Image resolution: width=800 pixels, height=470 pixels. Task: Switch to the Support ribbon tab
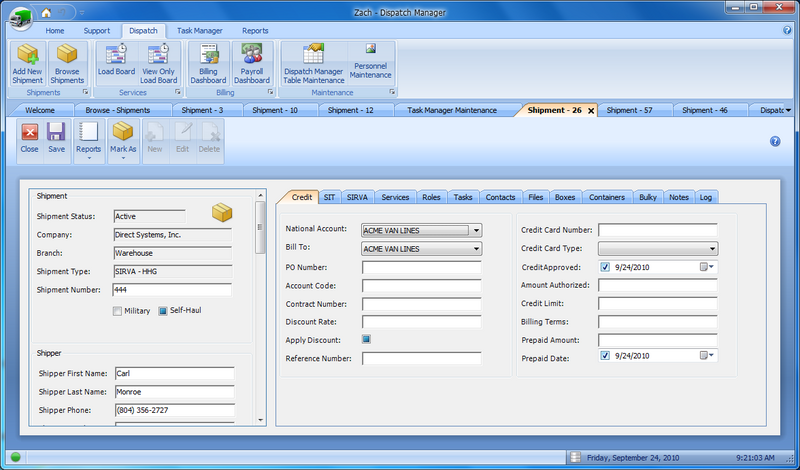[x=97, y=31]
